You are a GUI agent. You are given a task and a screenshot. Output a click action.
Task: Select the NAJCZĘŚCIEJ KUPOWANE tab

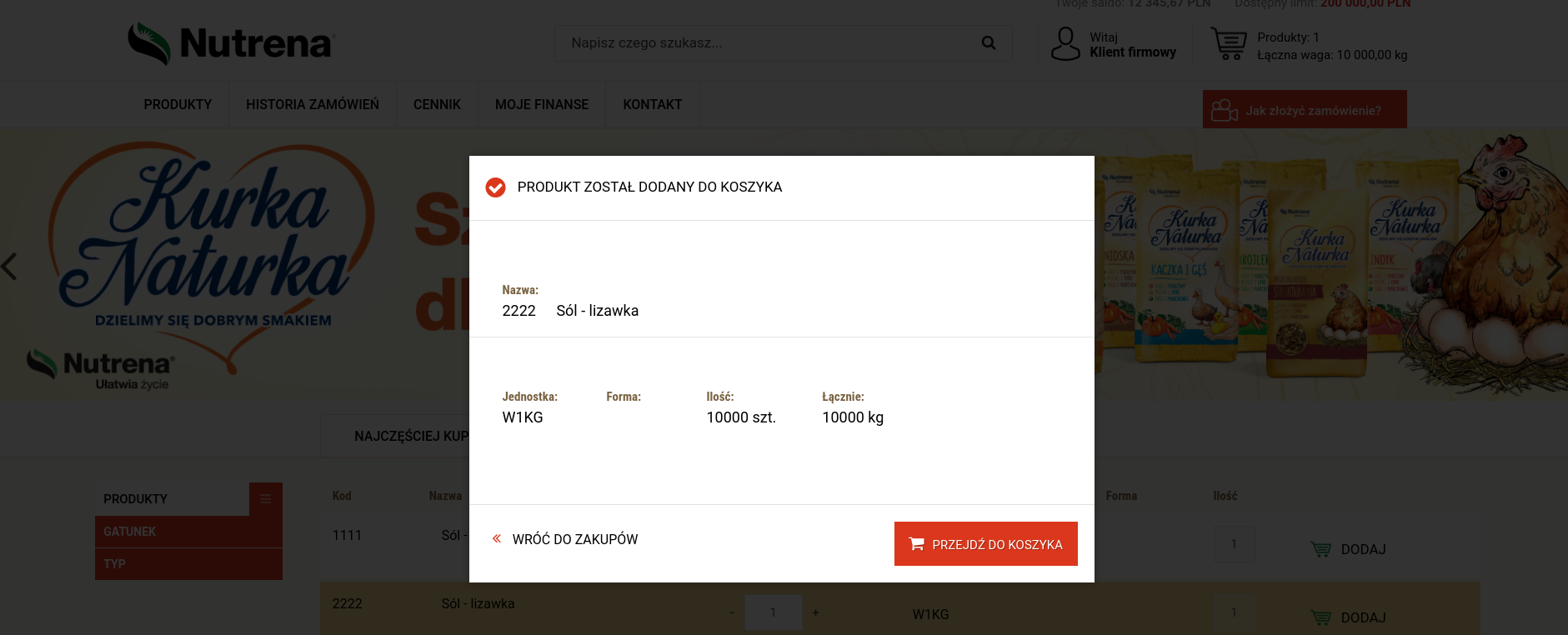coord(395,436)
